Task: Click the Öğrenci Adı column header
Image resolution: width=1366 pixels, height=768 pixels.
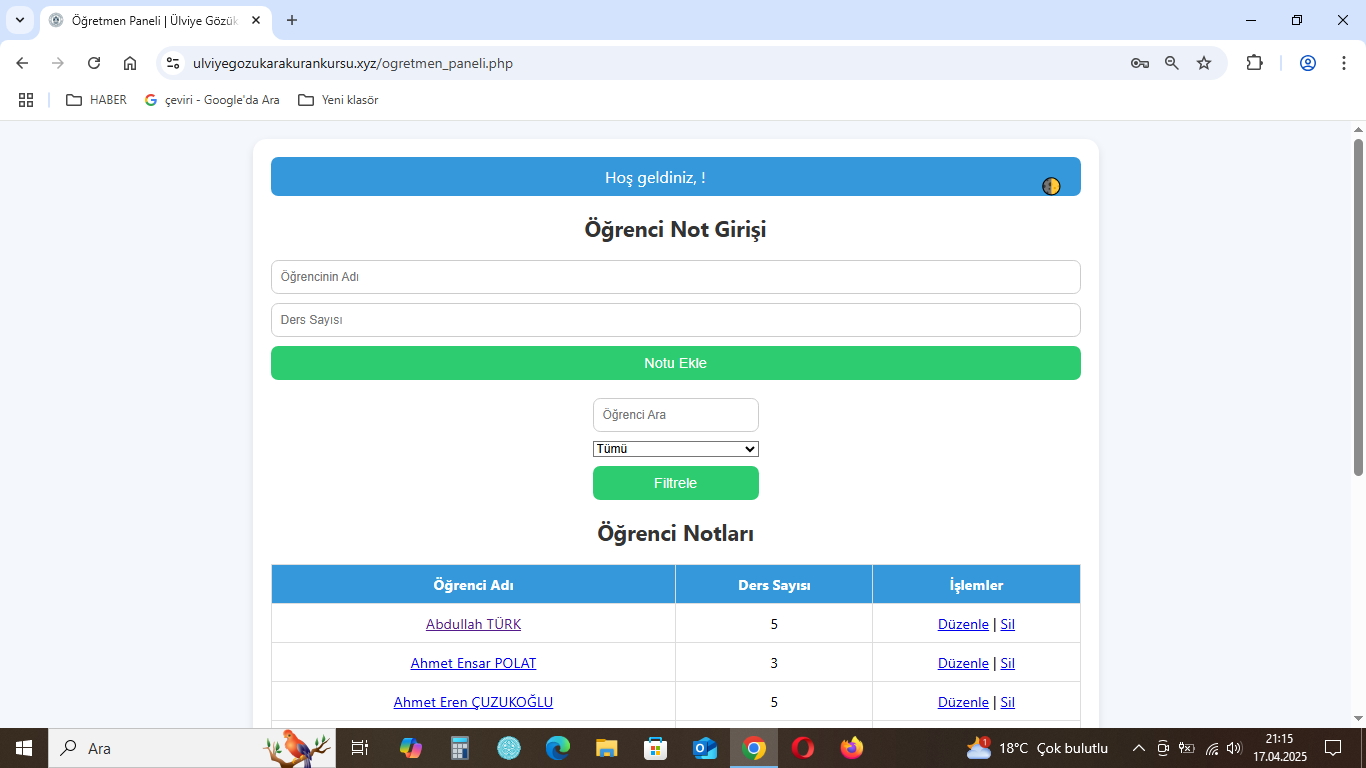Action: point(473,585)
